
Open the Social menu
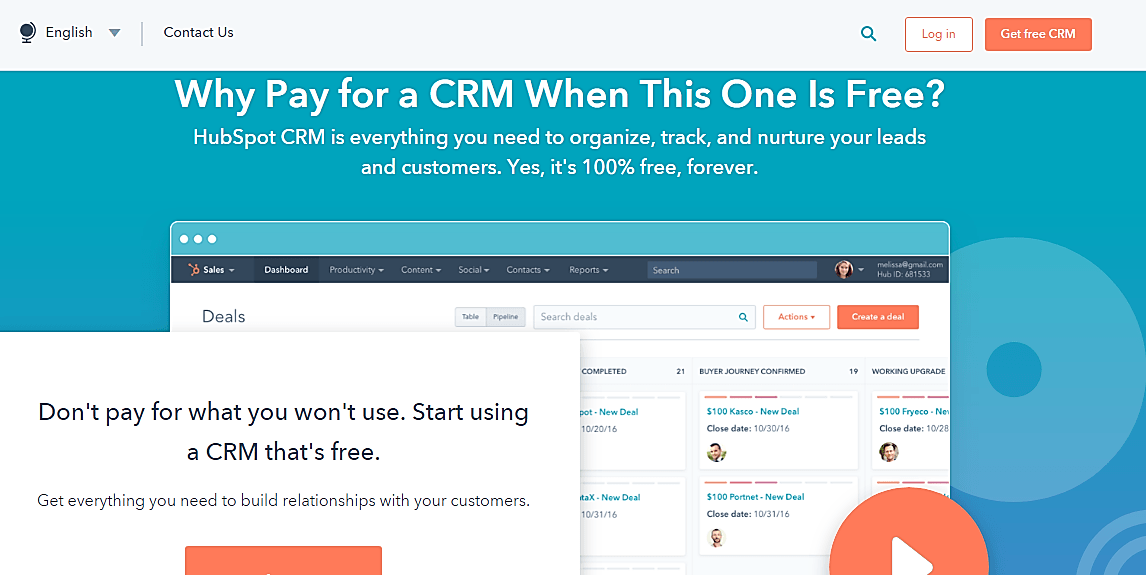pyautogui.click(x=474, y=270)
